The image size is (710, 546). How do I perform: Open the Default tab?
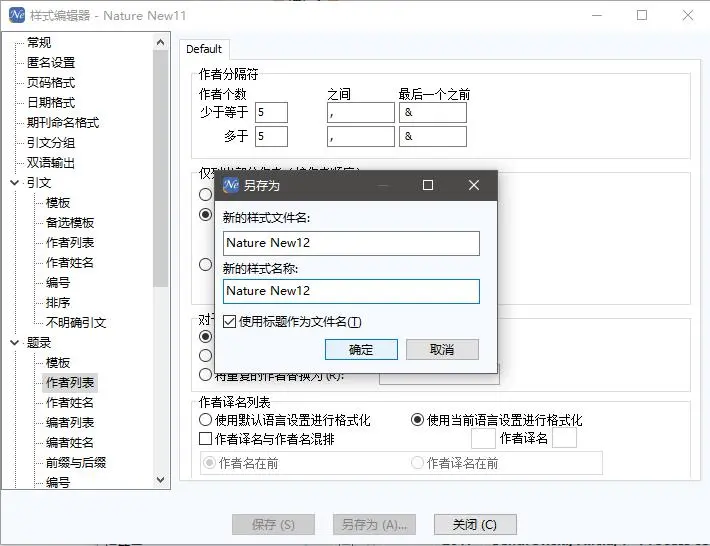(204, 49)
